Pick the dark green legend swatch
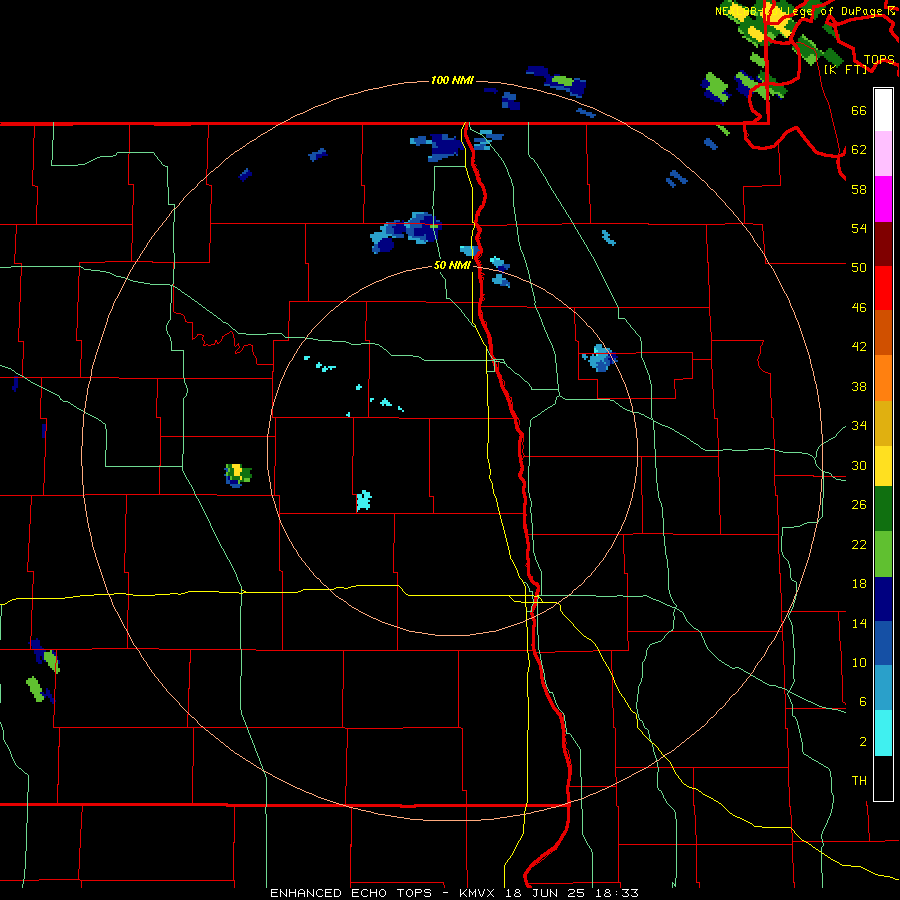 pos(883,509)
